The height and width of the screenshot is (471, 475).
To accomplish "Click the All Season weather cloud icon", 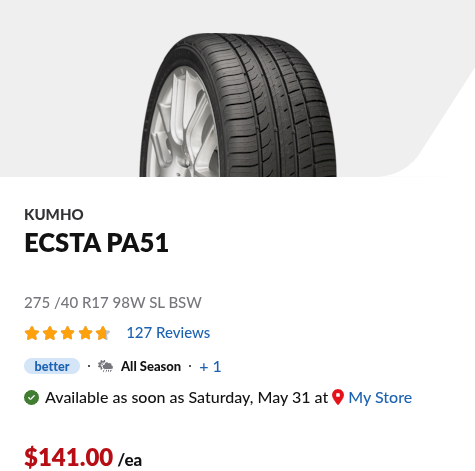I will pyautogui.click(x=105, y=366).
